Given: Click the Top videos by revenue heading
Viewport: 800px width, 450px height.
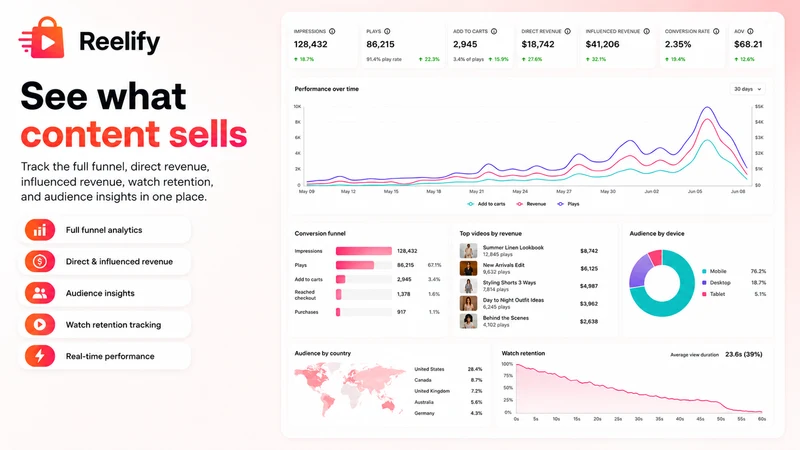Looking at the screenshot, I should pyautogui.click(x=490, y=234).
